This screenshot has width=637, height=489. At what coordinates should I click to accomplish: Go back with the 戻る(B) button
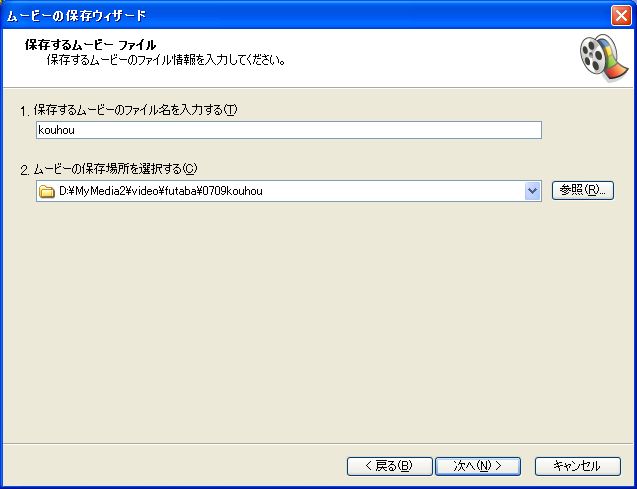point(389,466)
